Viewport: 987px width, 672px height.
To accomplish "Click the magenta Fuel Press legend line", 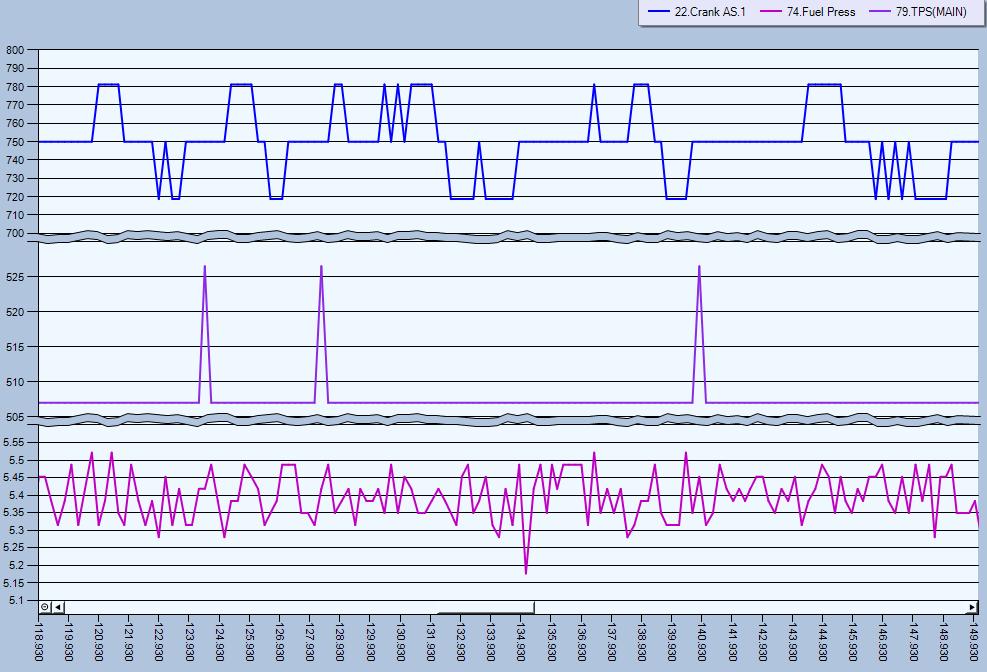I will click(770, 11).
